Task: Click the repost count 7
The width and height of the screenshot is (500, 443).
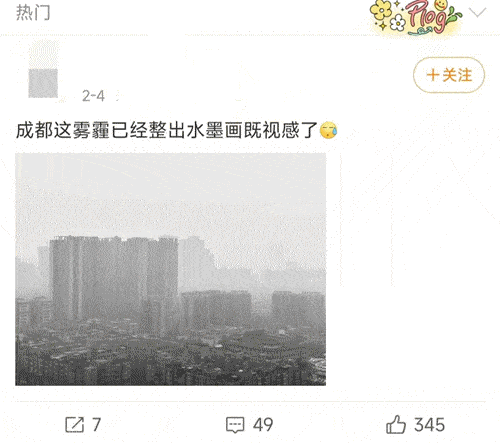Action: [96, 425]
